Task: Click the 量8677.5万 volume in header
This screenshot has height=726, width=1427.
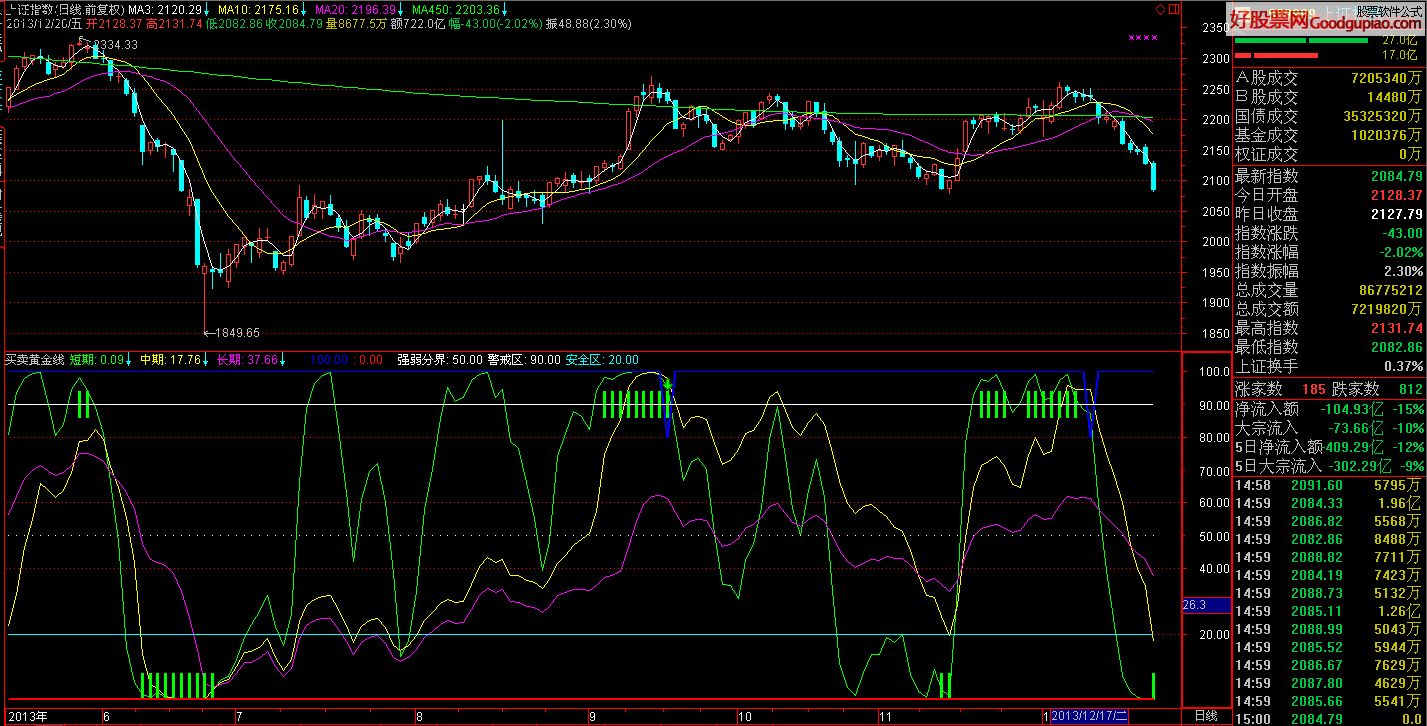Action: pos(357,23)
